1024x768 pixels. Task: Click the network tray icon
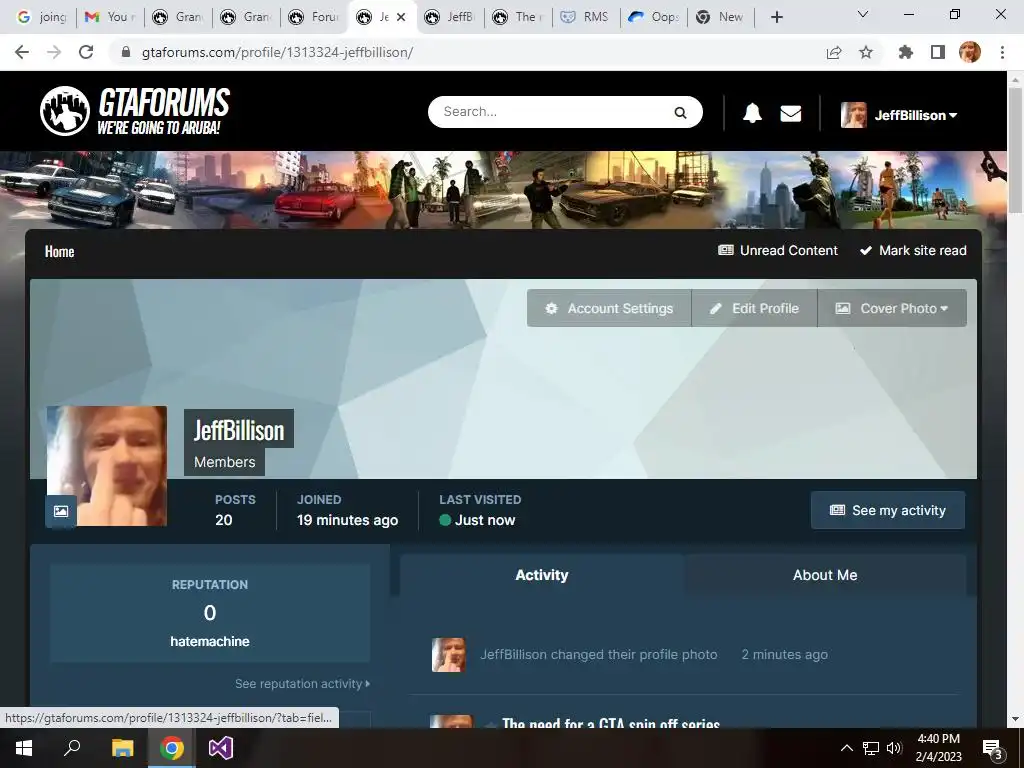[x=871, y=748]
